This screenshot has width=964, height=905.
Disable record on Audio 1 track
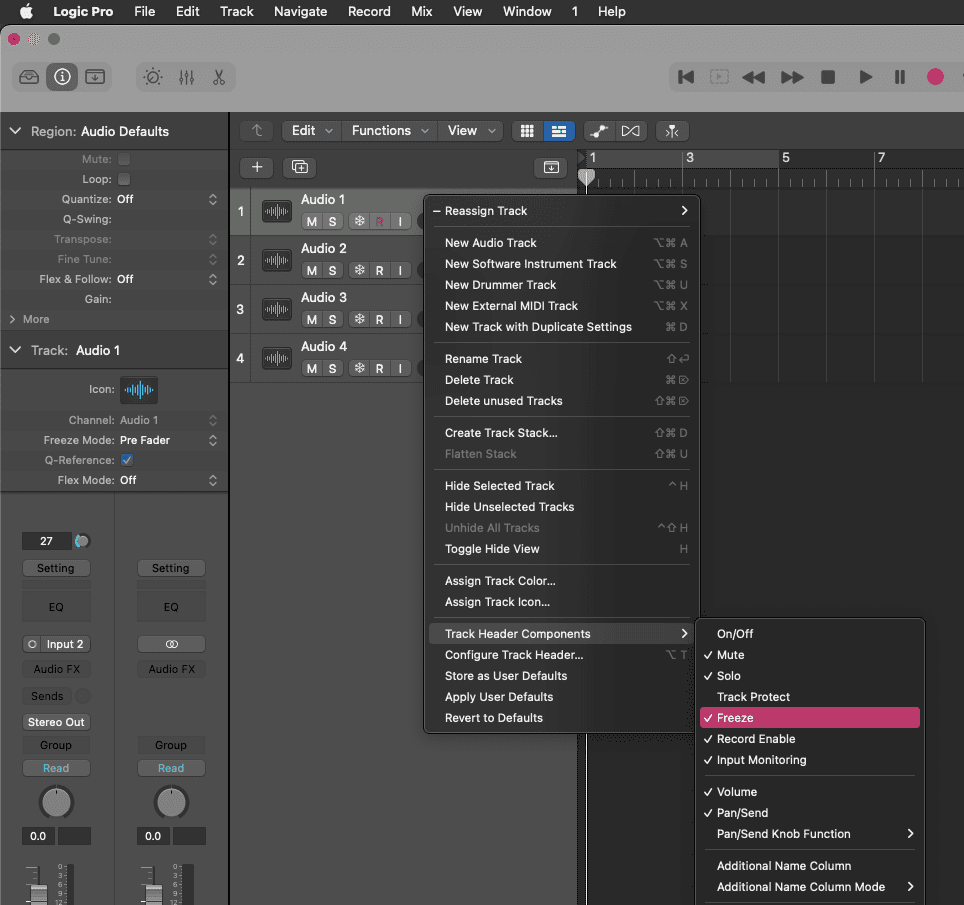click(379, 221)
